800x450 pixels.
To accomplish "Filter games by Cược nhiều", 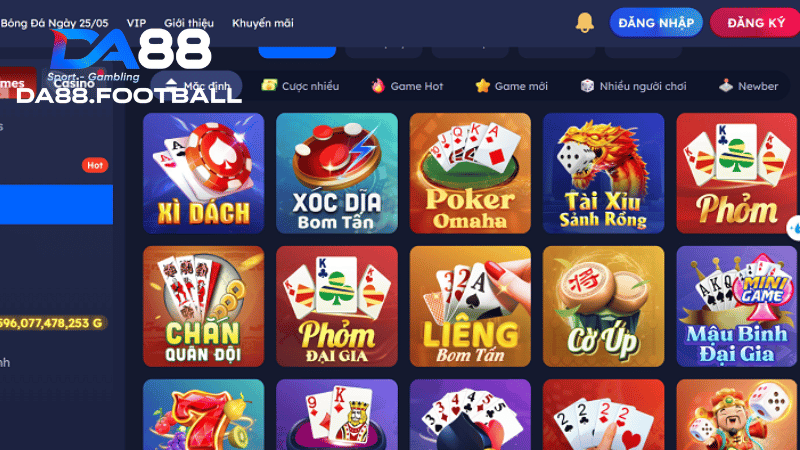I will tap(300, 86).
